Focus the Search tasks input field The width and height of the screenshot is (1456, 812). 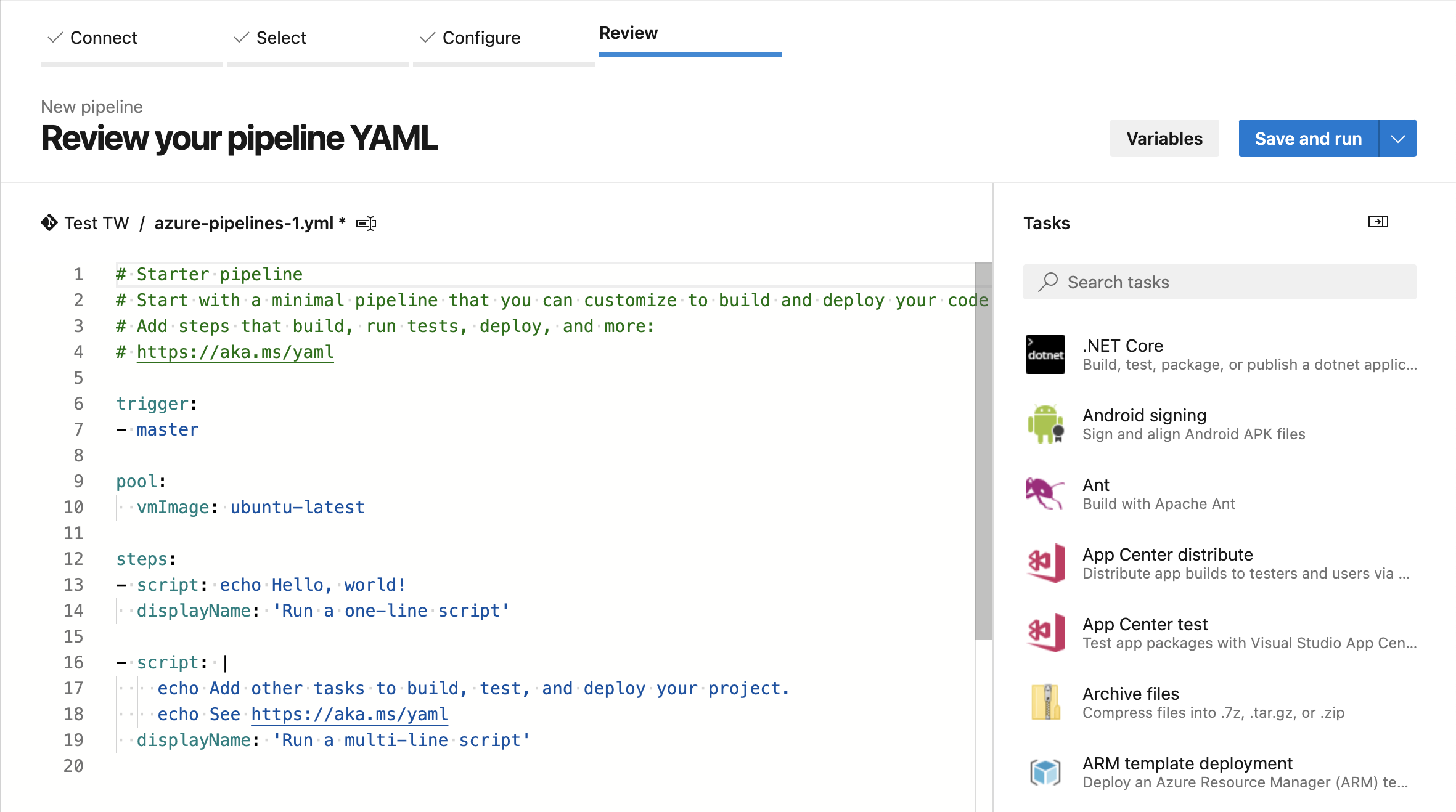(x=1227, y=282)
